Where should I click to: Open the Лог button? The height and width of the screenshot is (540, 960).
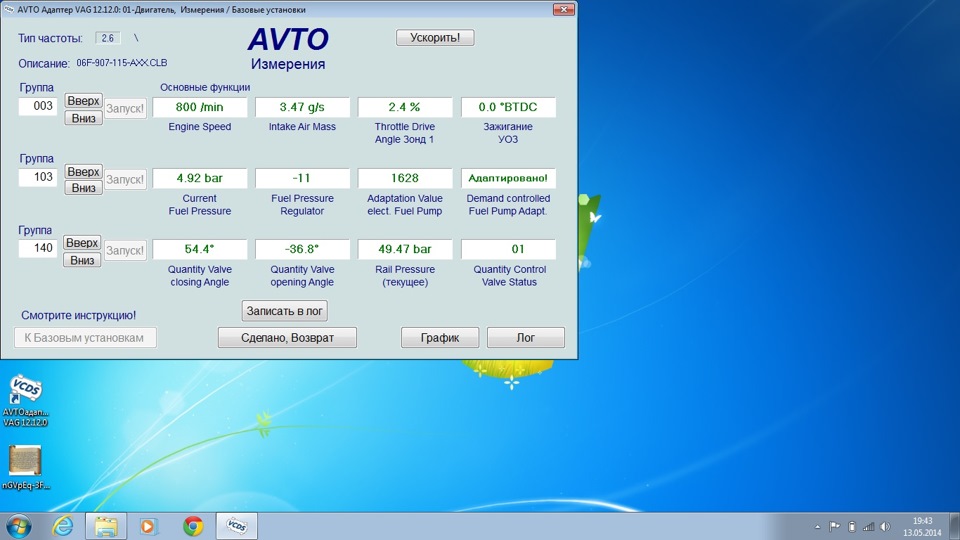click(x=525, y=337)
